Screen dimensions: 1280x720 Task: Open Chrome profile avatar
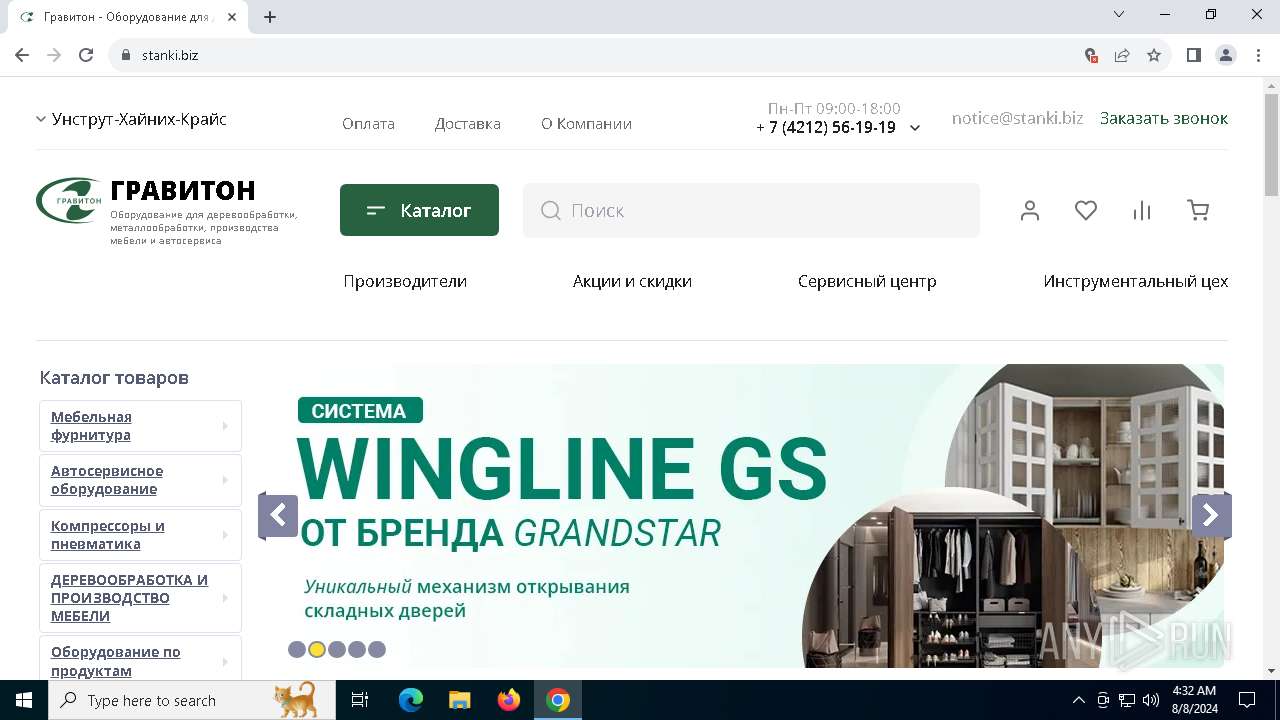point(1226,55)
